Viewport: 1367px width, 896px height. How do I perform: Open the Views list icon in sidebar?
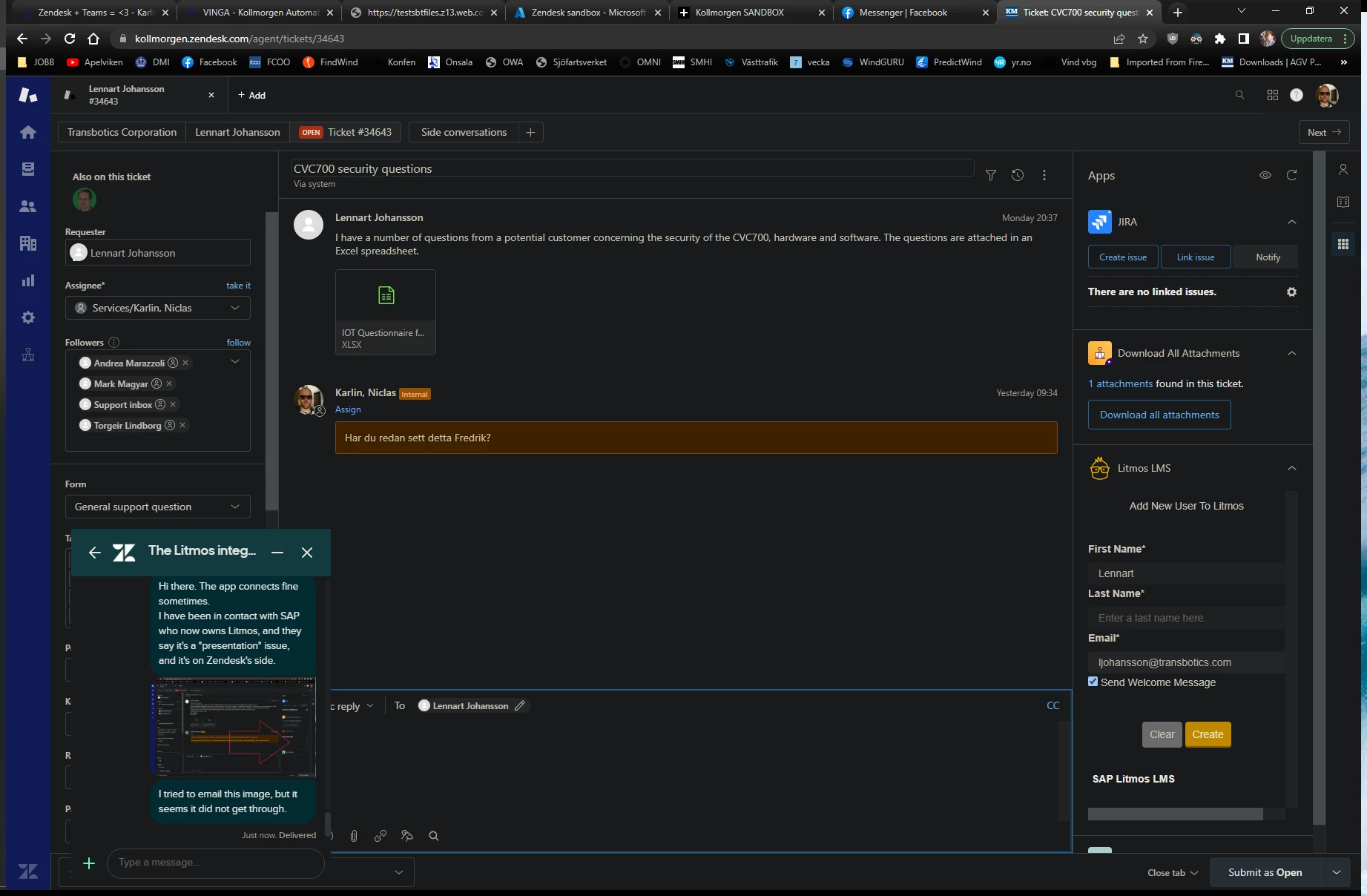pyautogui.click(x=28, y=169)
